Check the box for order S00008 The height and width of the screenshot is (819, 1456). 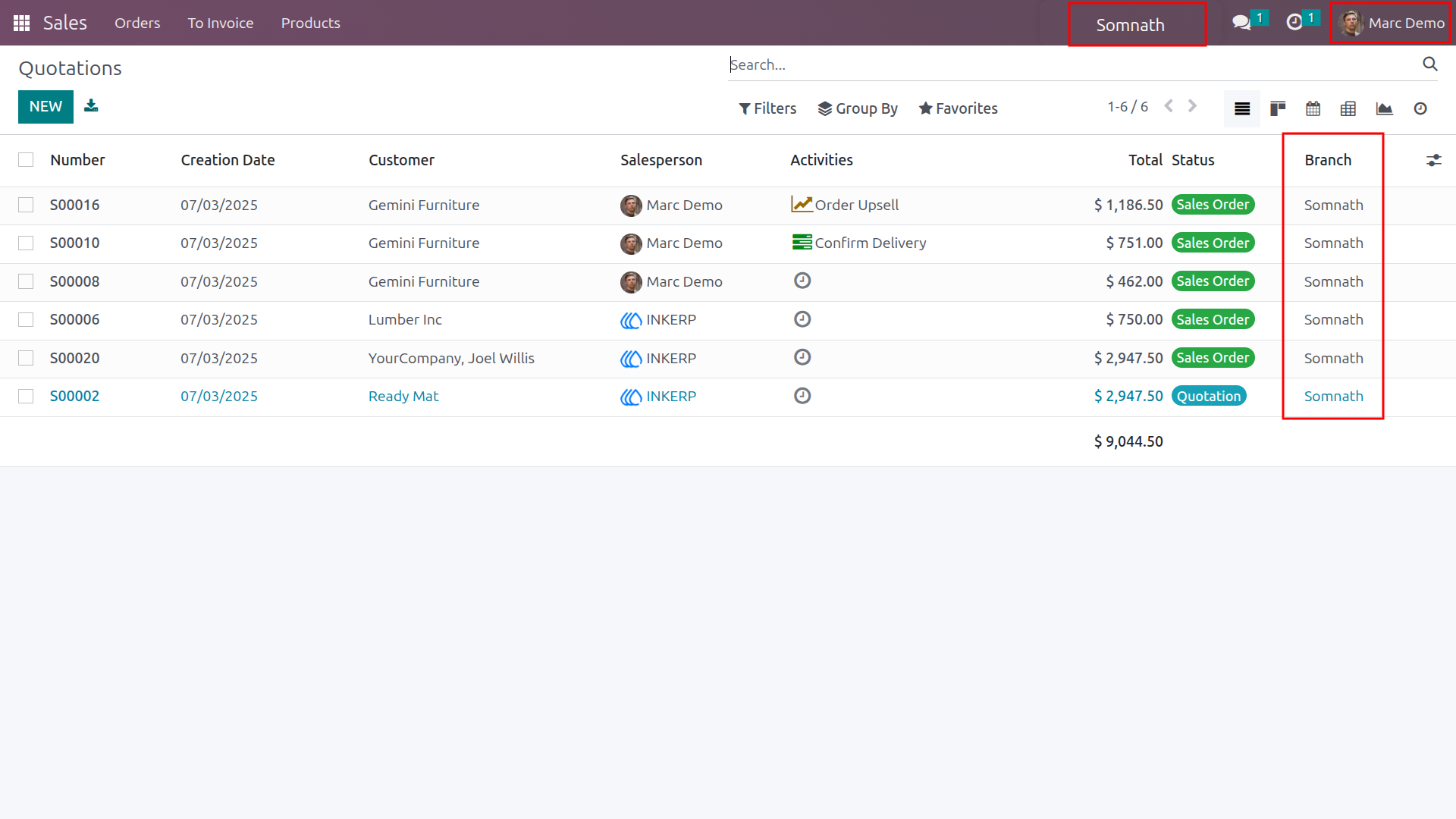[x=26, y=281]
